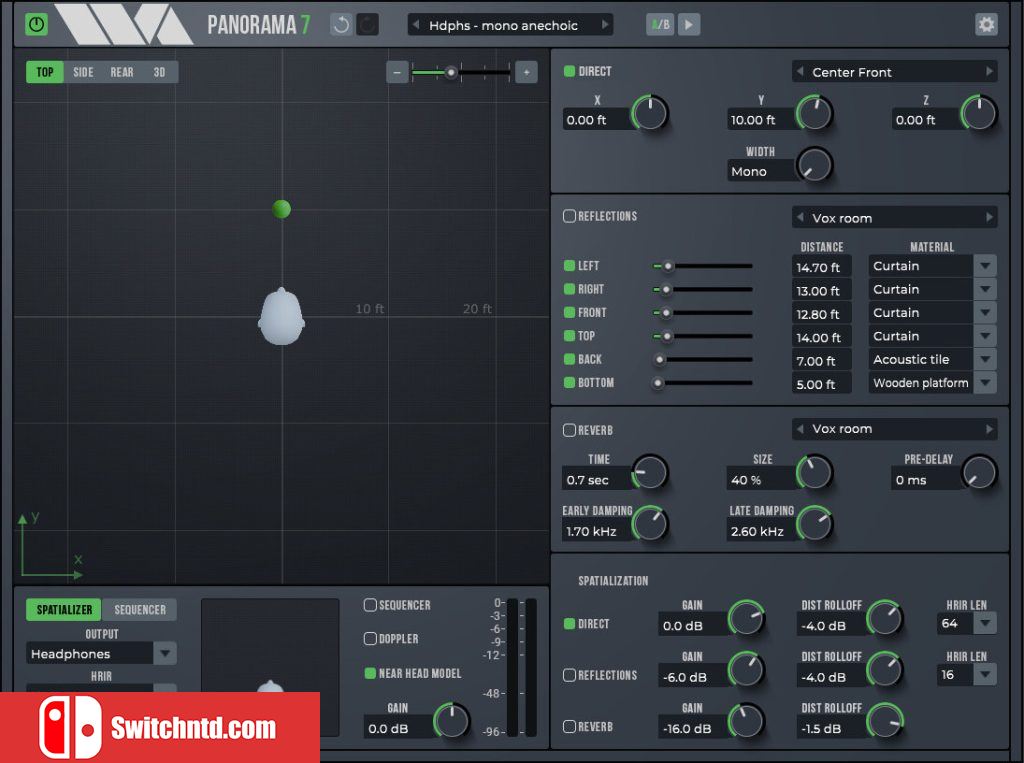Image resolution: width=1024 pixels, height=763 pixels.
Task: Select next preset arrow in header
Action: pyautogui.click(x=605, y=25)
